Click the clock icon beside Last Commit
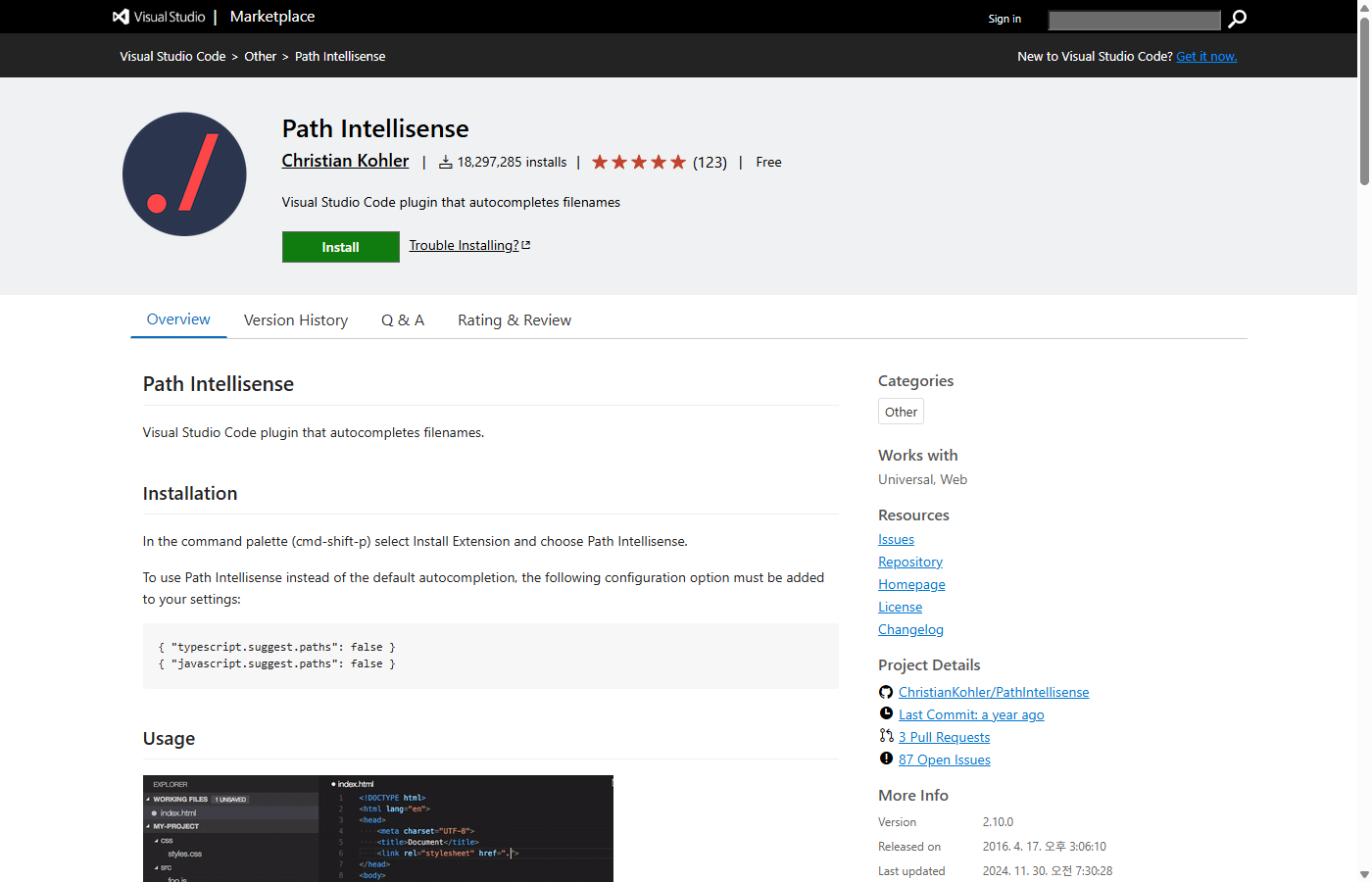This screenshot has height=882, width=1372. coord(885,713)
